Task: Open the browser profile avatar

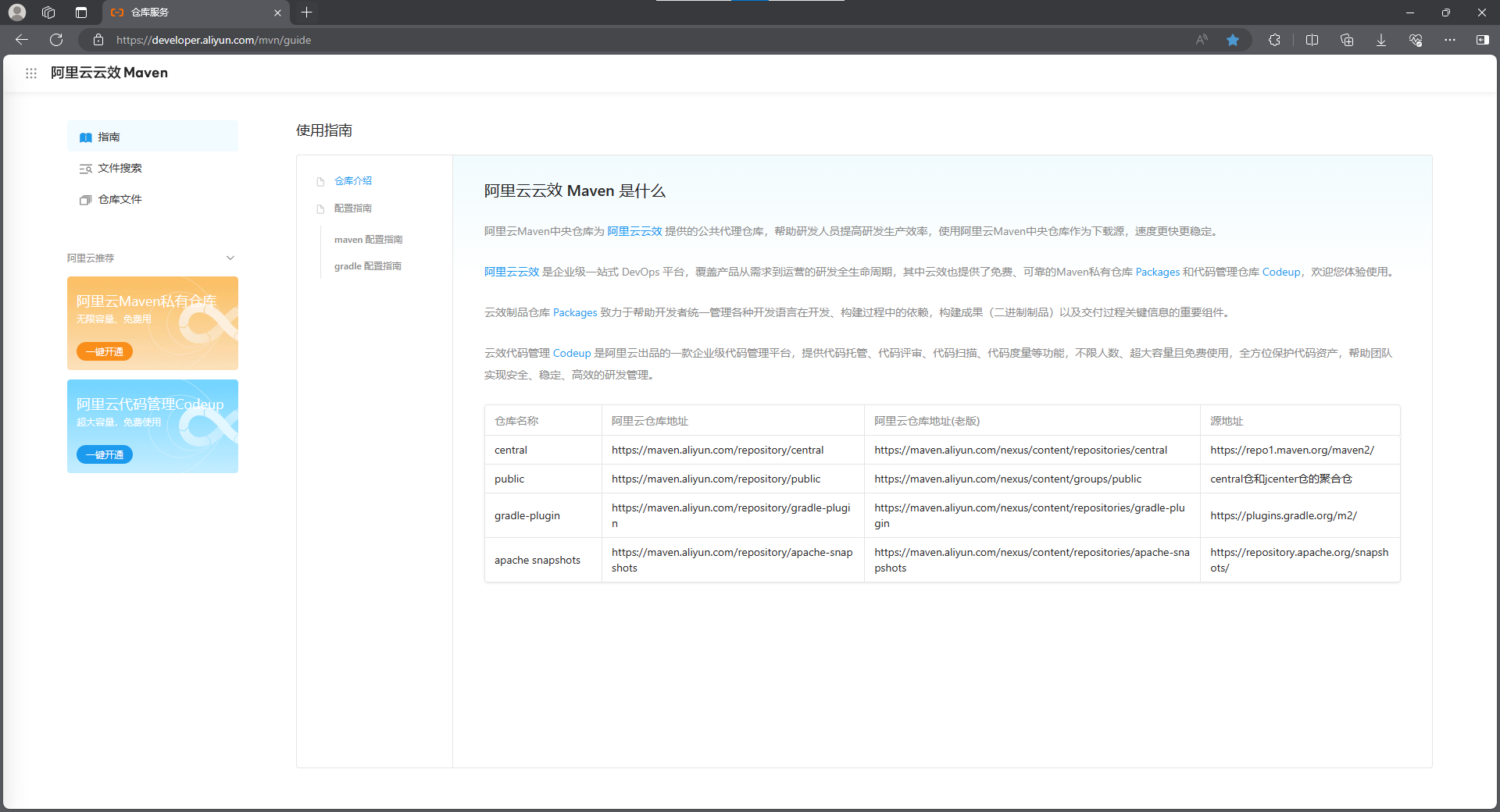Action: tap(17, 12)
